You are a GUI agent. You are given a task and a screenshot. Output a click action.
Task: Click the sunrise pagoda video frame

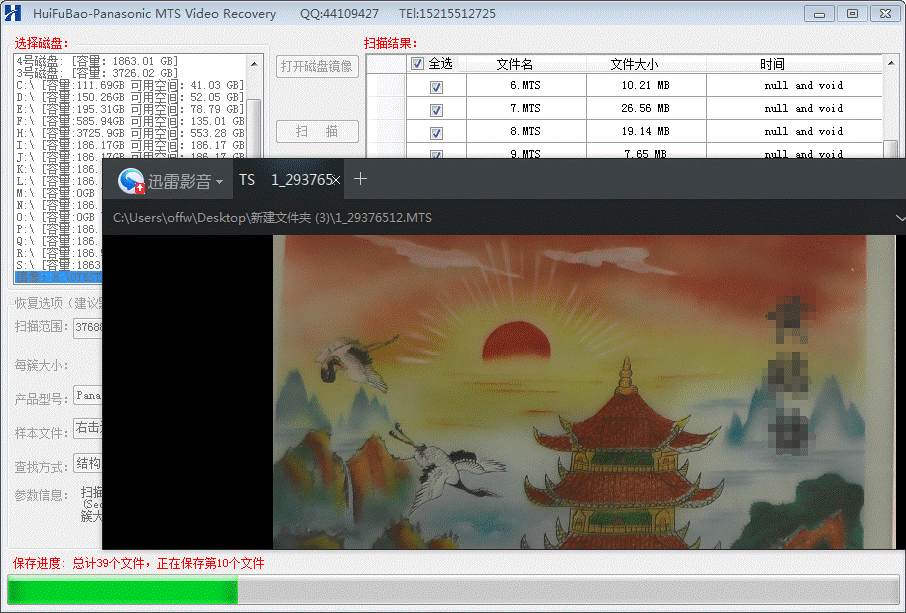(584, 392)
